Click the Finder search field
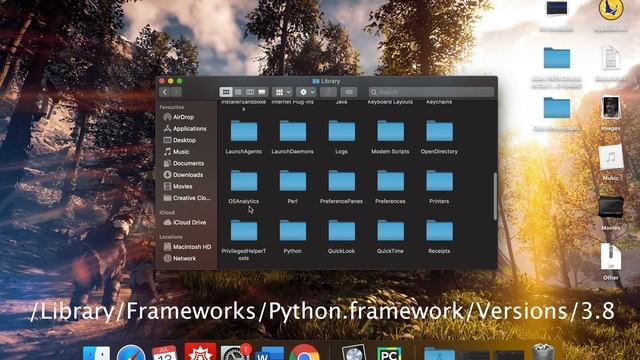 point(431,92)
